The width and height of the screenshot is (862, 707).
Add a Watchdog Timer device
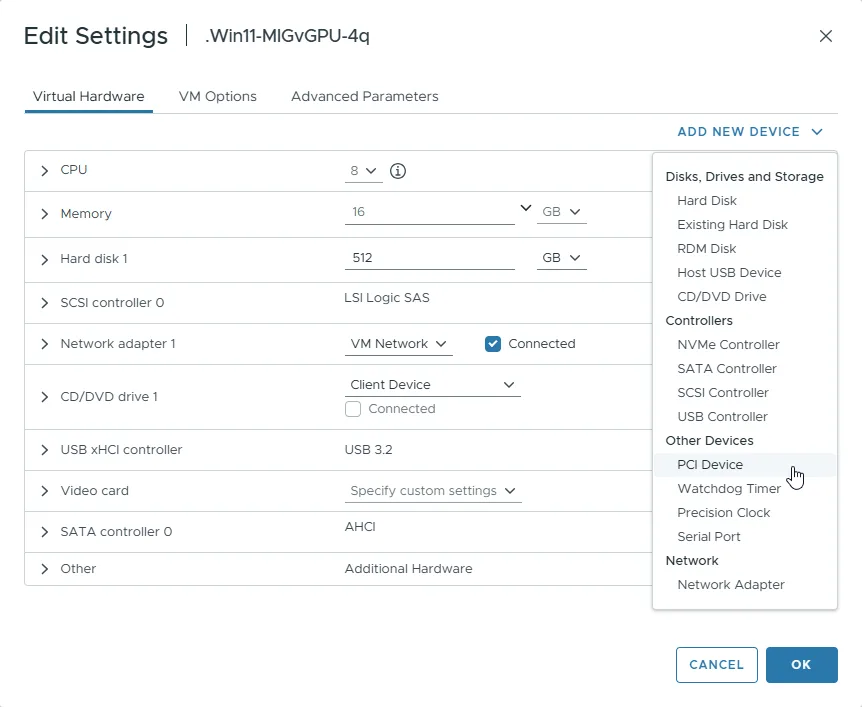[x=729, y=488]
